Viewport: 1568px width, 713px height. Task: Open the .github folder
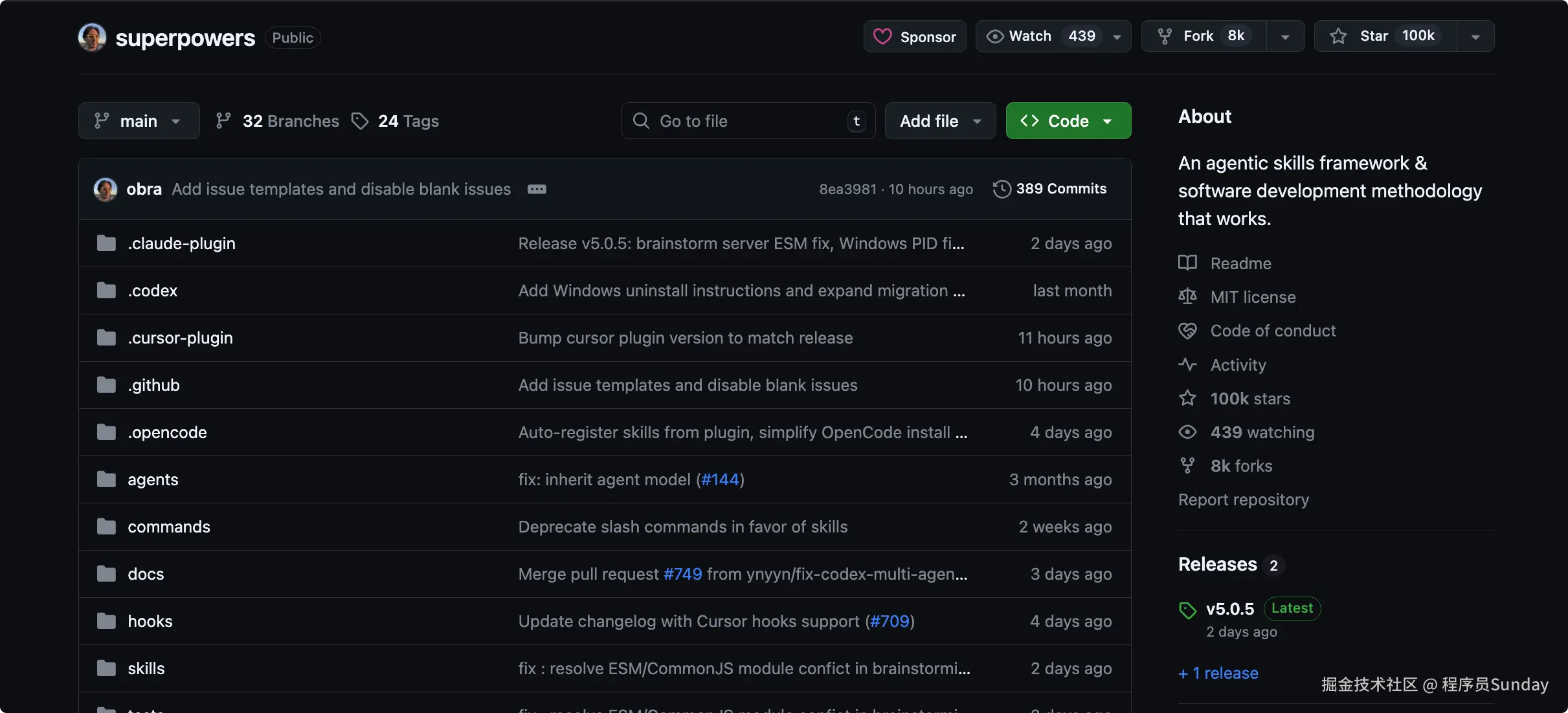153,385
